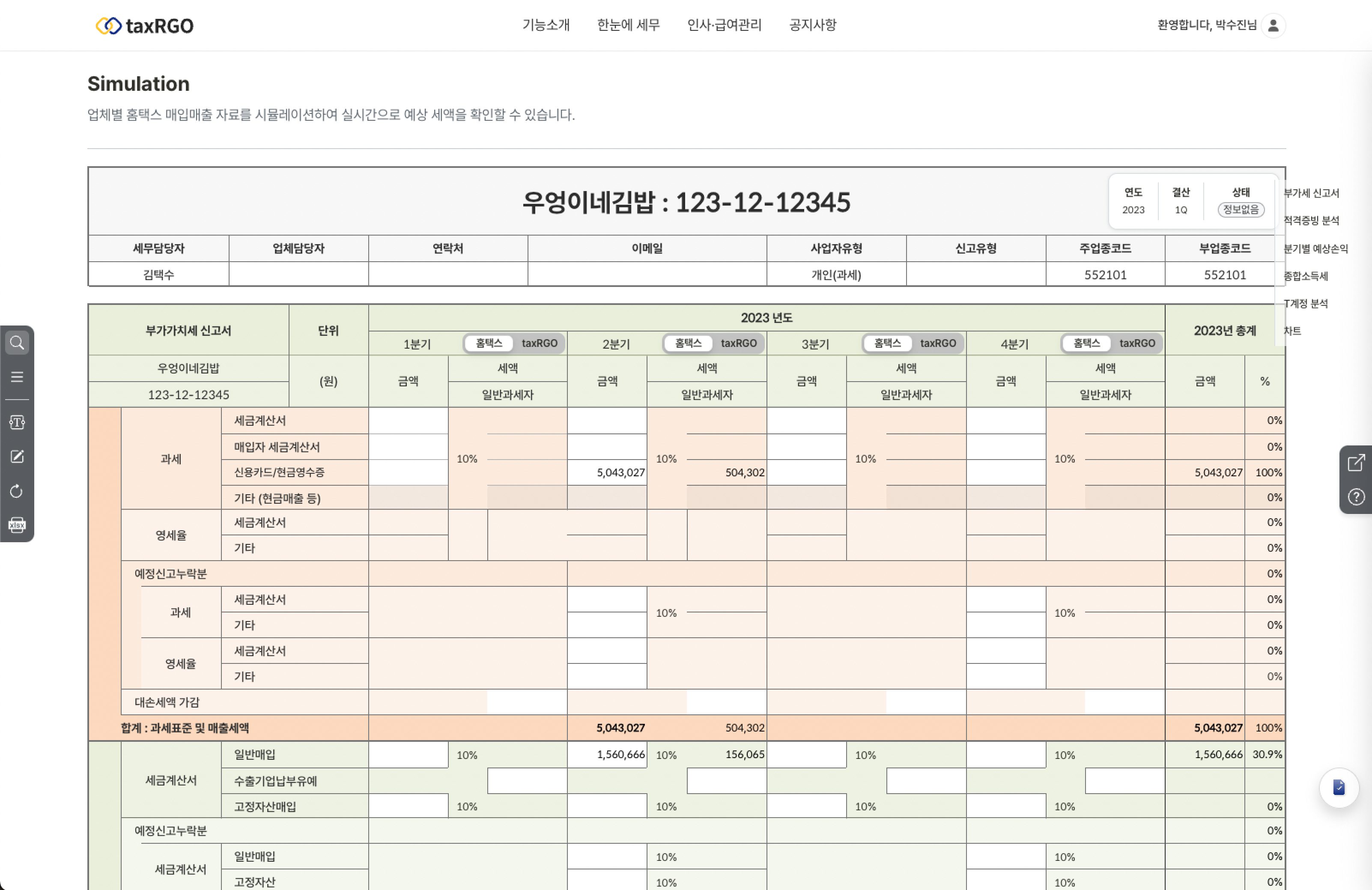Image resolution: width=1372 pixels, height=890 pixels.
Task: Click 기타 (현금매출 등) row label
Action: (x=277, y=498)
